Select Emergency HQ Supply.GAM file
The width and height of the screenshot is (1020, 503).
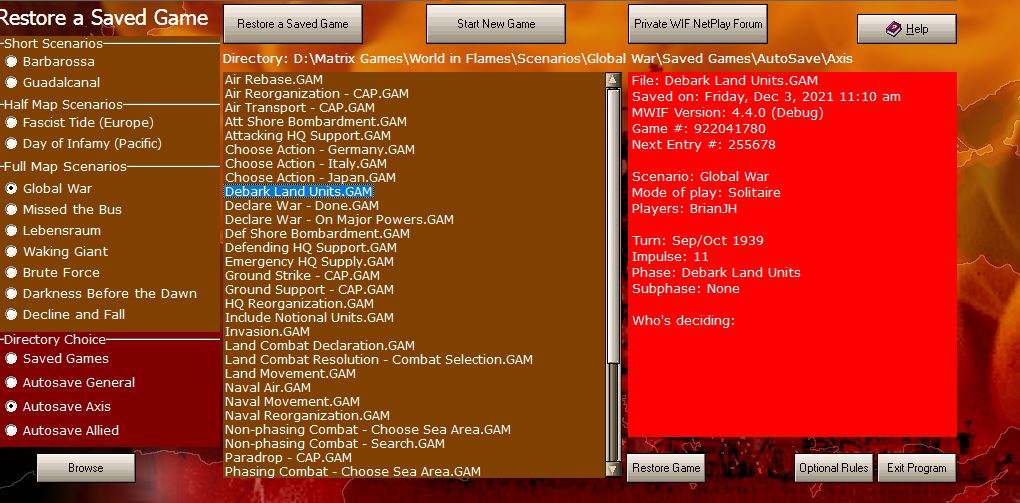coord(309,262)
